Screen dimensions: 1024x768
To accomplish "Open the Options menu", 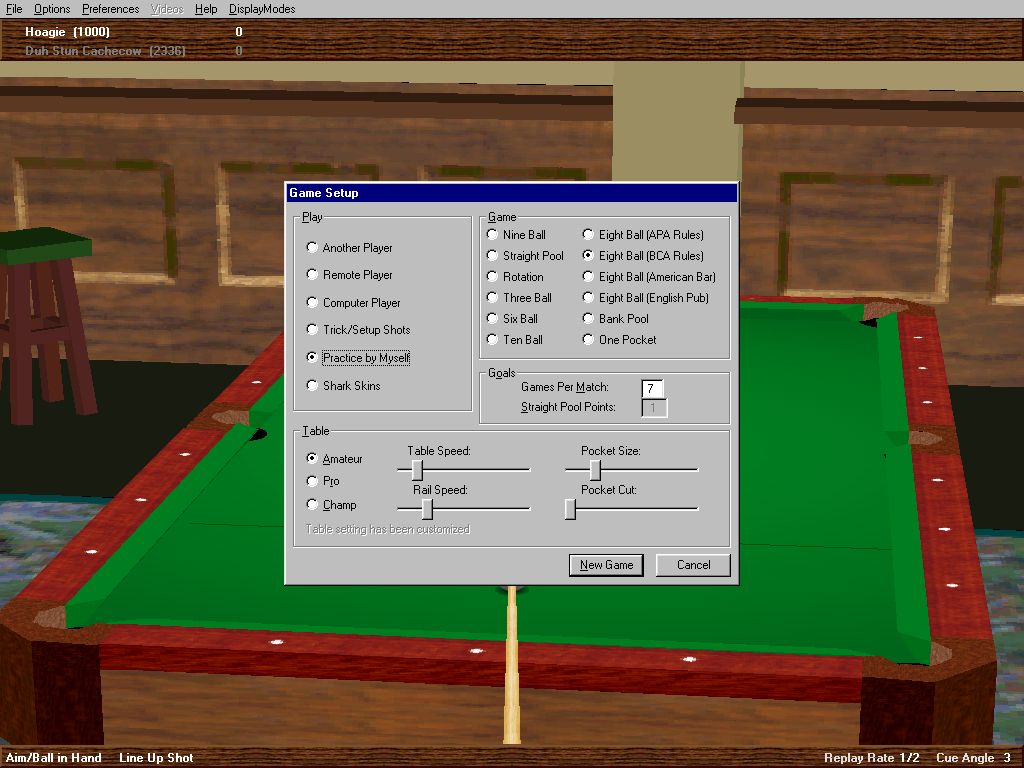I will tap(52, 8).
